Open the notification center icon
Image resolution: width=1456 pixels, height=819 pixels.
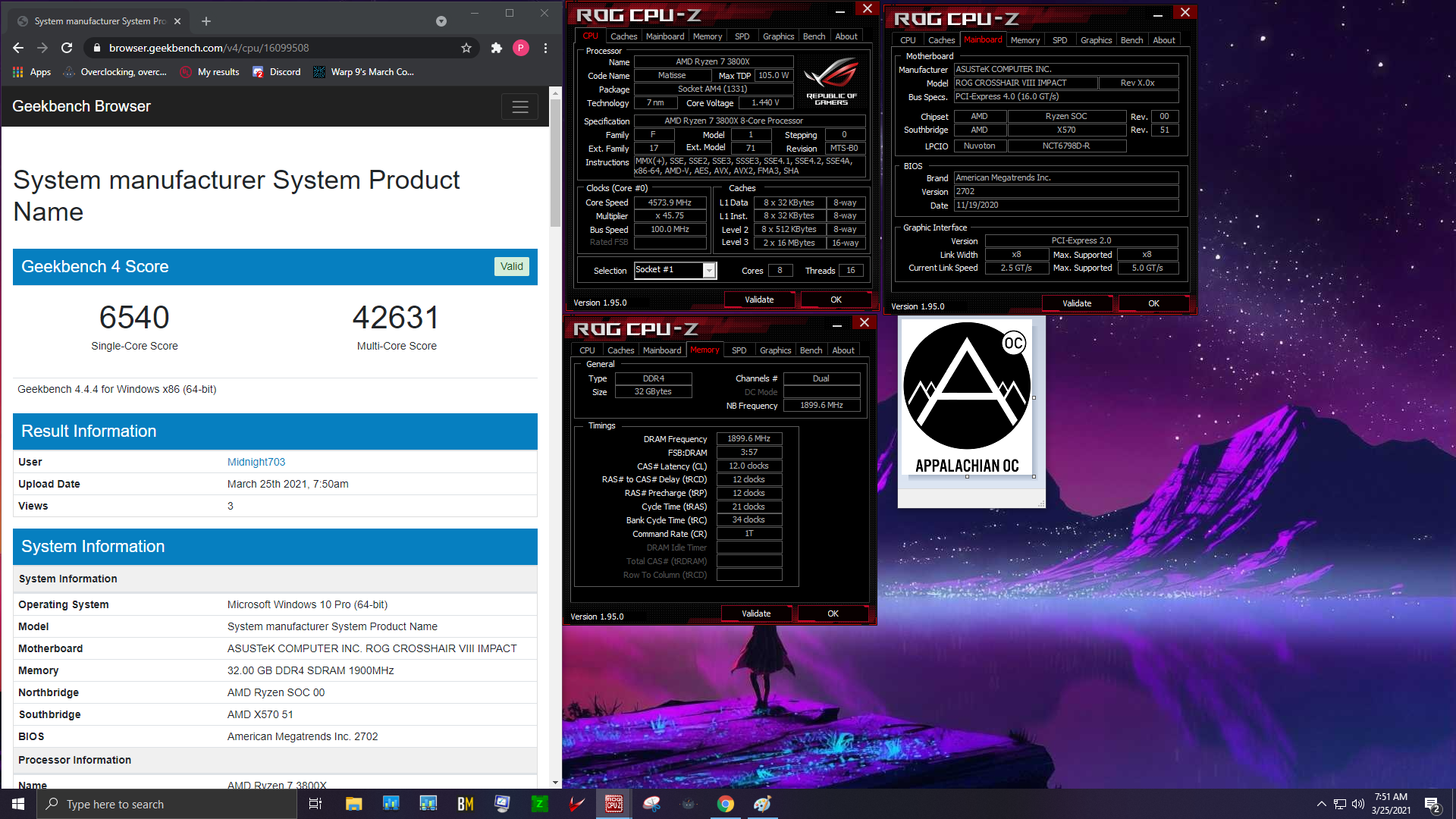pyautogui.click(x=1432, y=804)
